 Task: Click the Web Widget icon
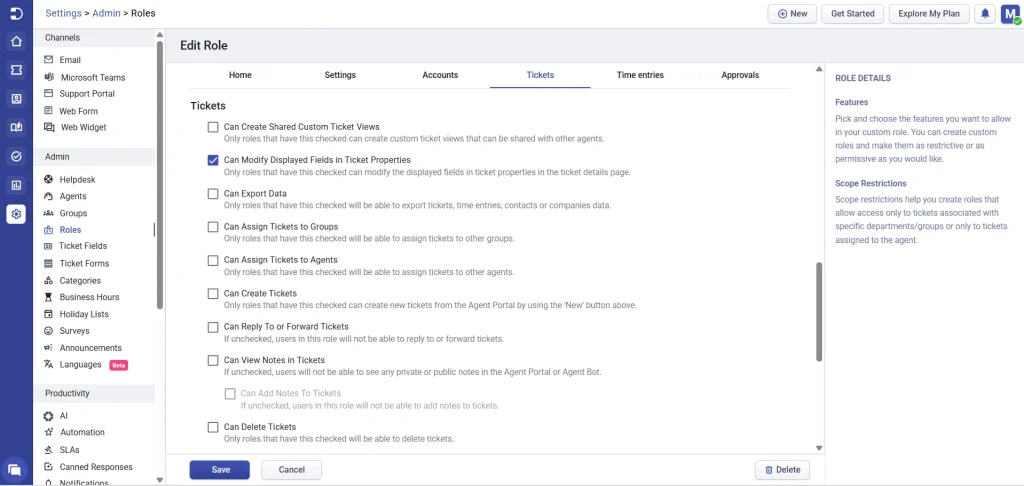48,127
